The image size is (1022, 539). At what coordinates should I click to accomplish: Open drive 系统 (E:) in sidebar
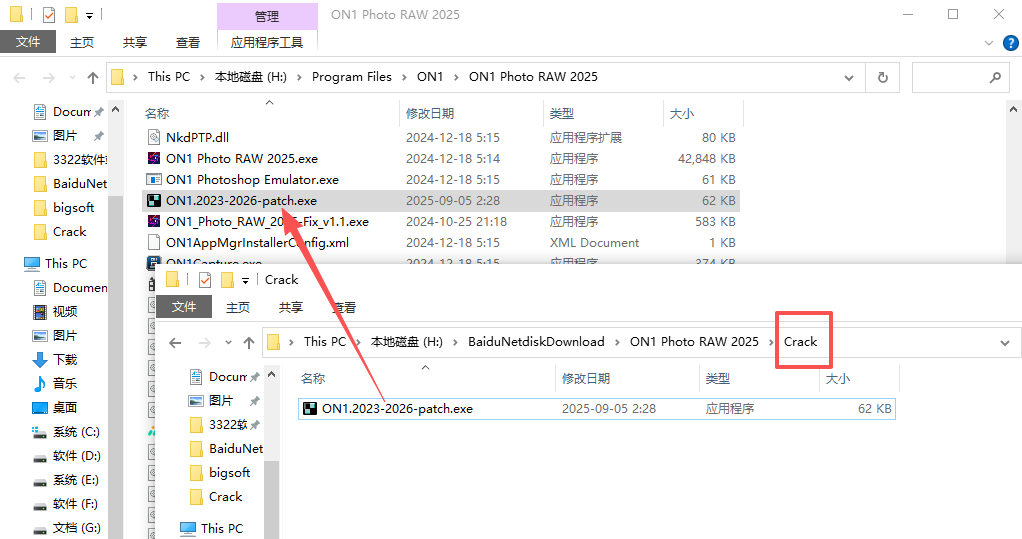66,480
